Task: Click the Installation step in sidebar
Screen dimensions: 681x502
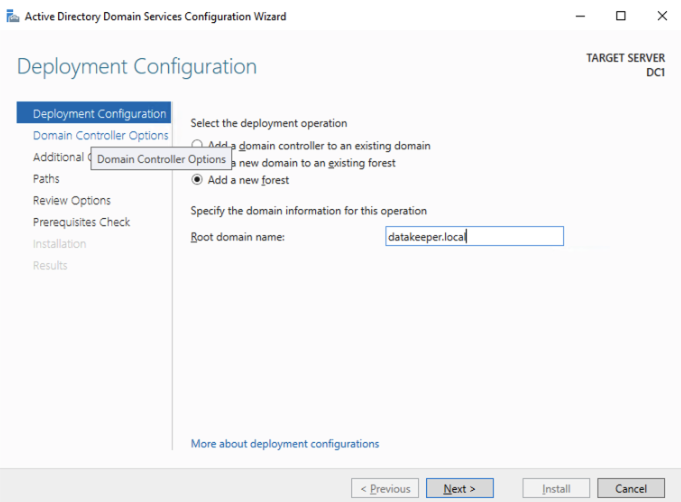Action: pos(59,244)
